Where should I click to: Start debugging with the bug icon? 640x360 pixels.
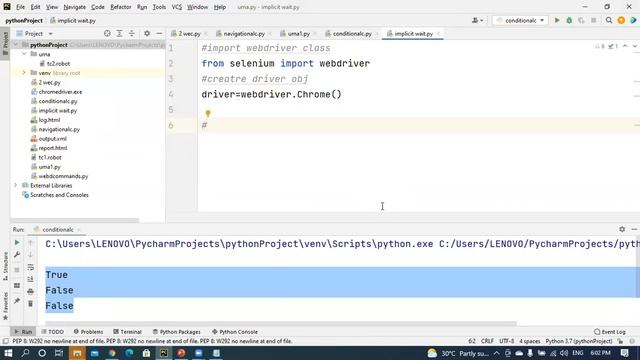coord(569,20)
